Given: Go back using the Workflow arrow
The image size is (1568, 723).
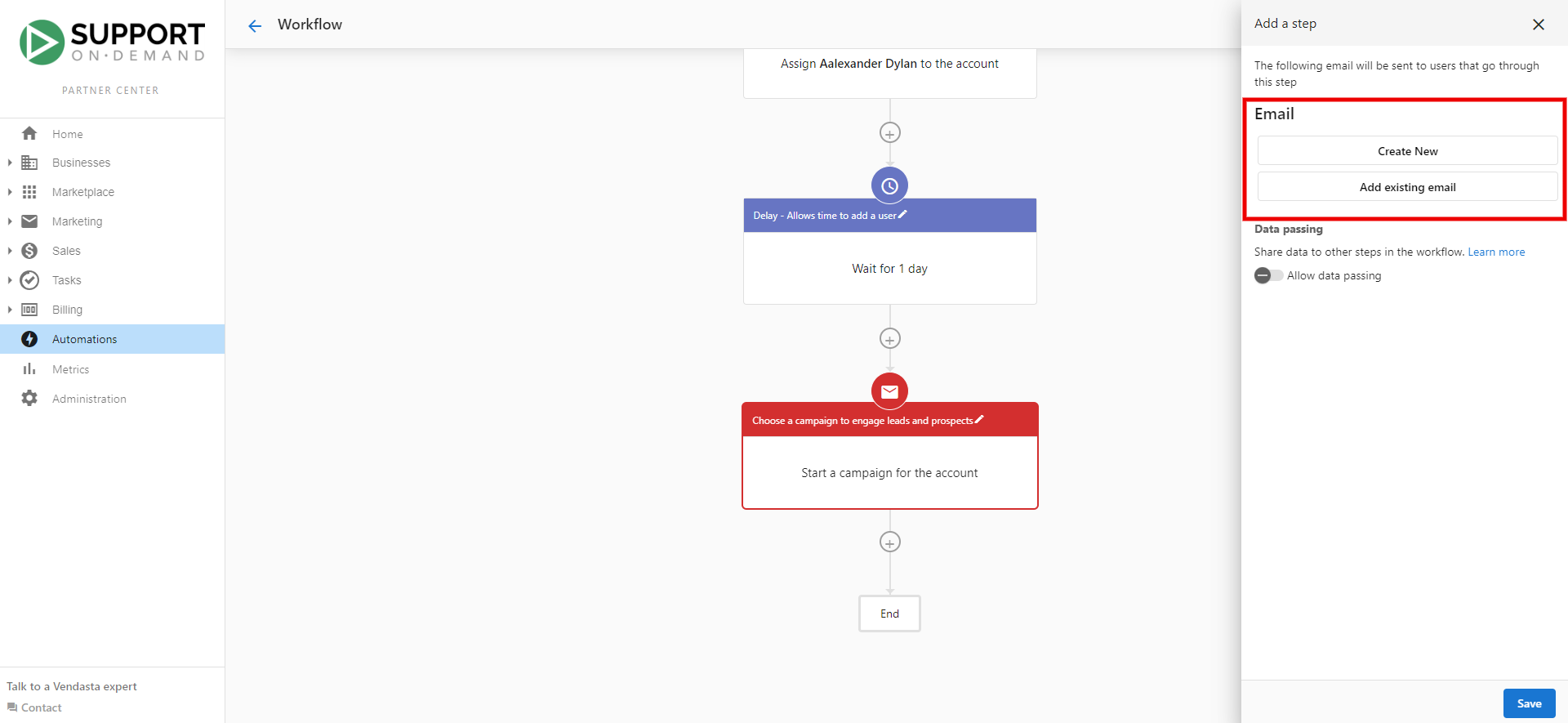Looking at the screenshot, I should [x=255, y=25].
